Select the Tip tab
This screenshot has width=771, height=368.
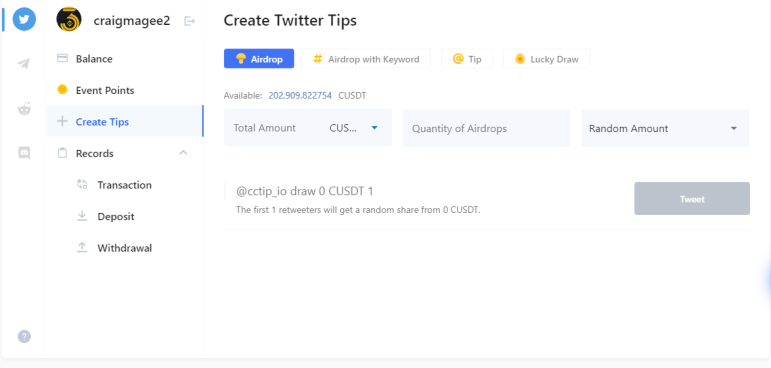(467, 59)
